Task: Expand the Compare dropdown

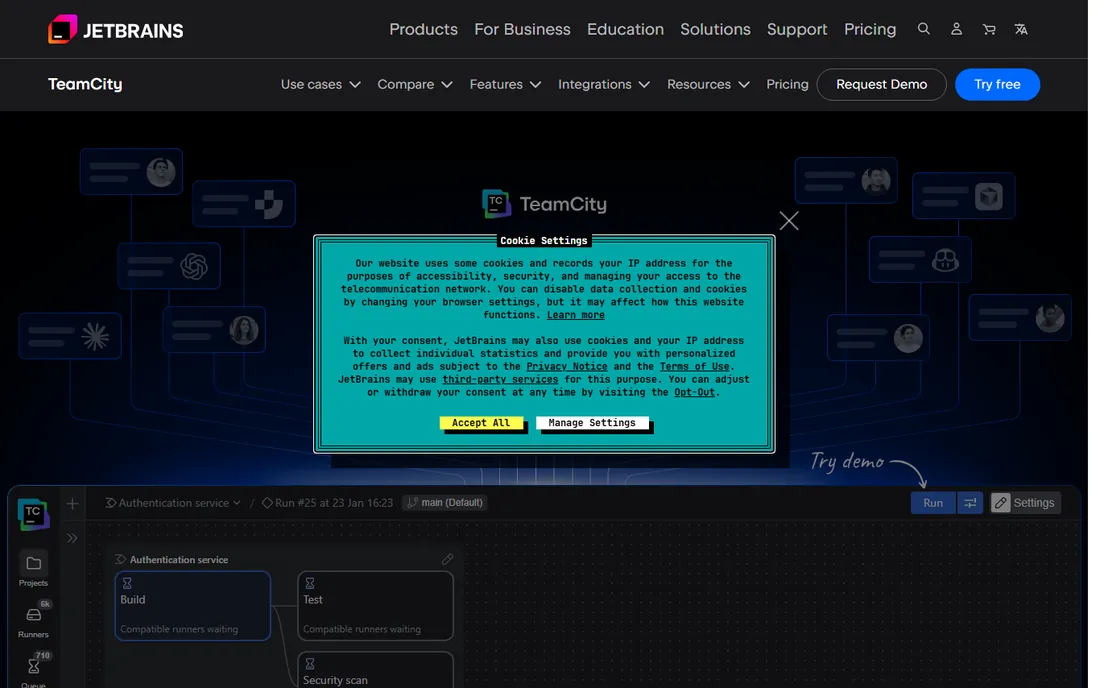Action: [x=415, y=84]
